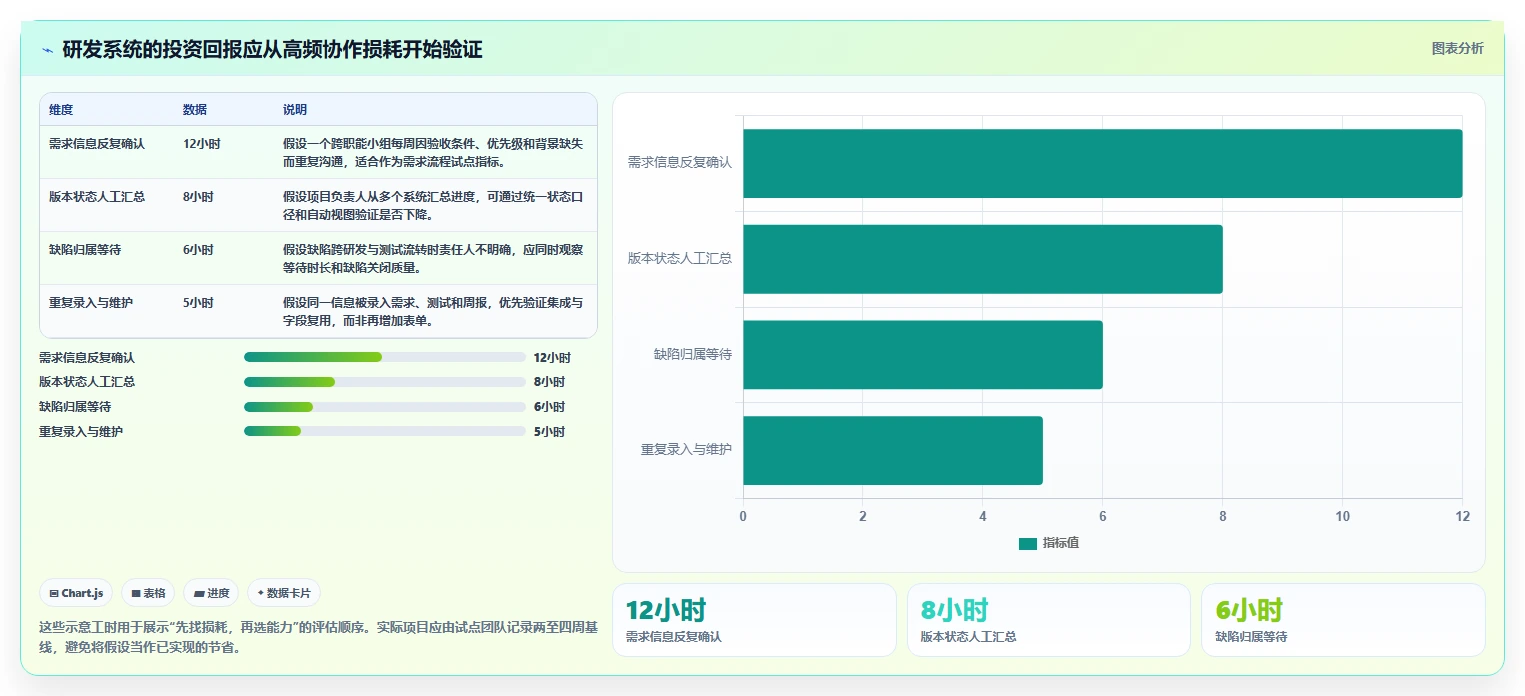
Task: Click the description starting 假设缺陷跨研发
Action: click(433, 259)
